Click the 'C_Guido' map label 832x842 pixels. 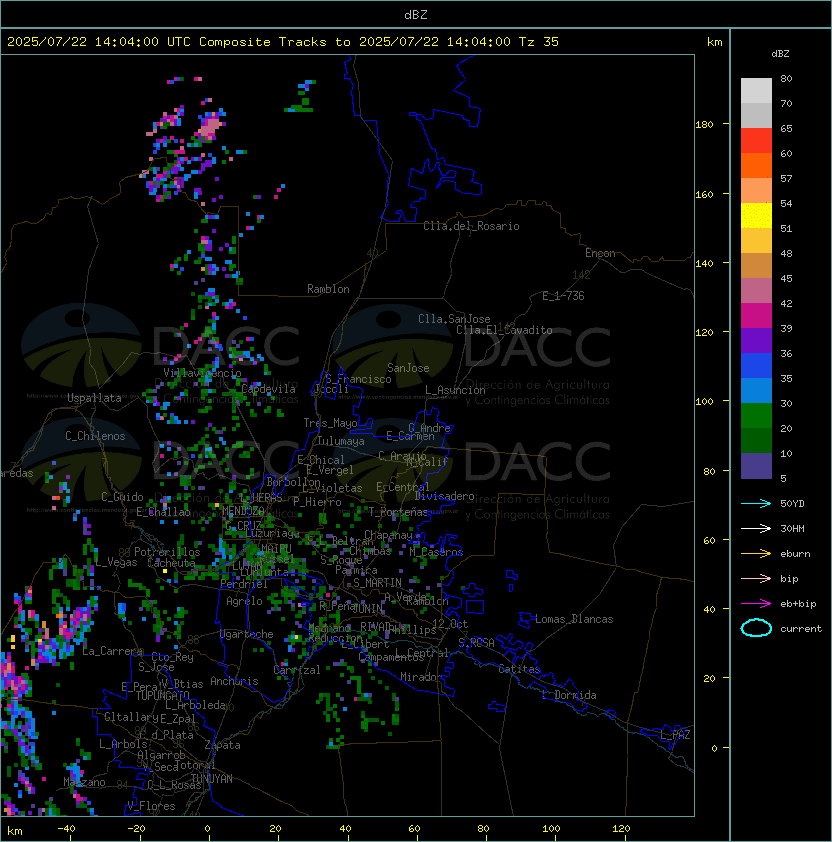click(x=122, y=497)
